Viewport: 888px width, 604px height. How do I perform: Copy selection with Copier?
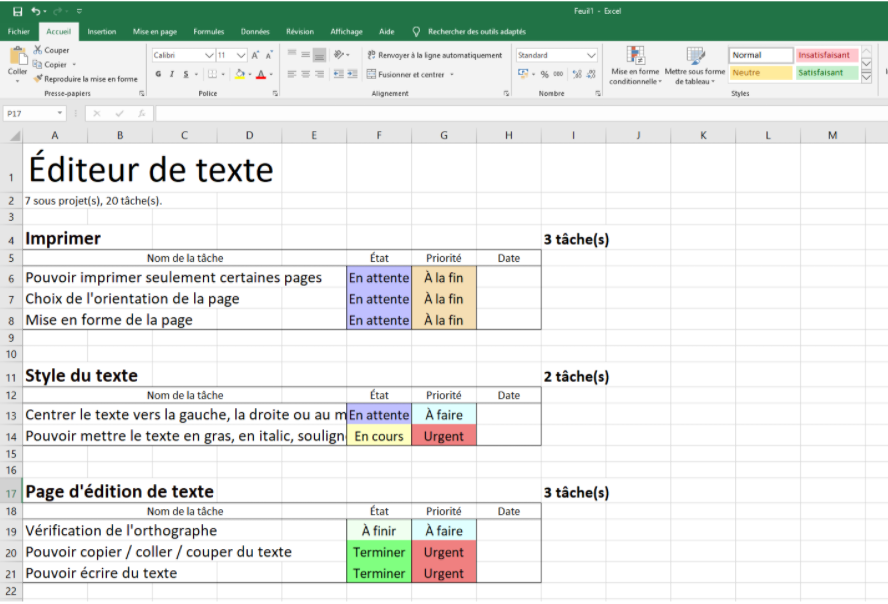(x=50, y=65)
